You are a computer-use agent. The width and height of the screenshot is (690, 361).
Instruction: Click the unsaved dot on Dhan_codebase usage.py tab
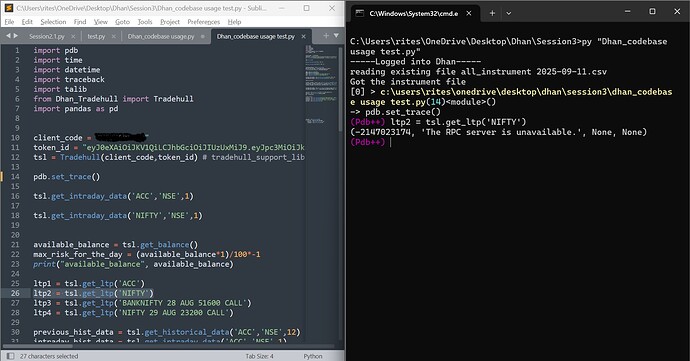[x=203, y=37]
